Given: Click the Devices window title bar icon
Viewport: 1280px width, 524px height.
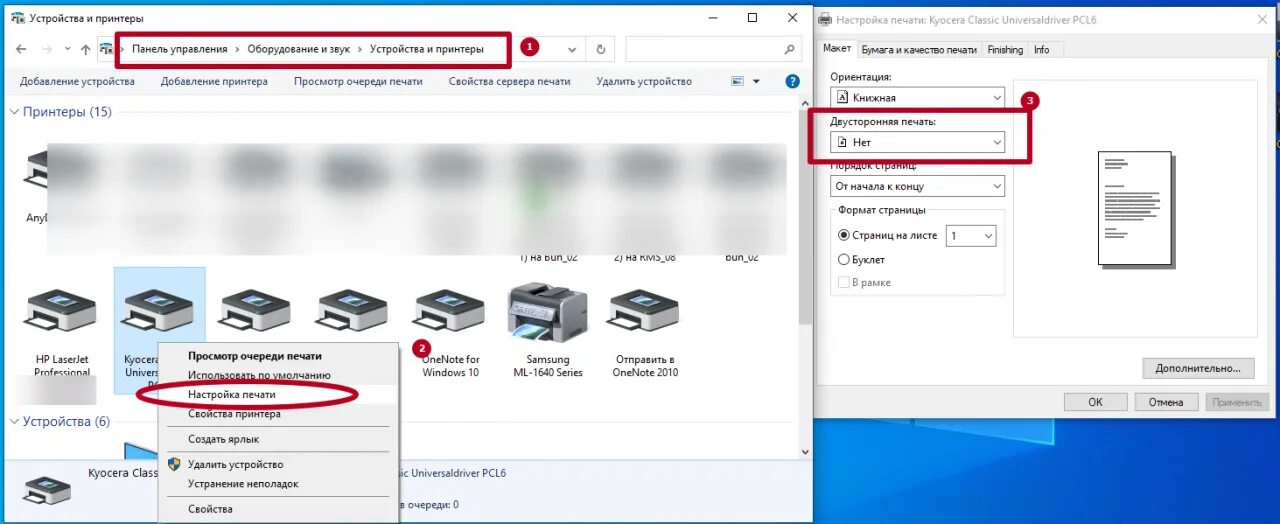Looking at the screenshot, I should (x=17, y=18).
